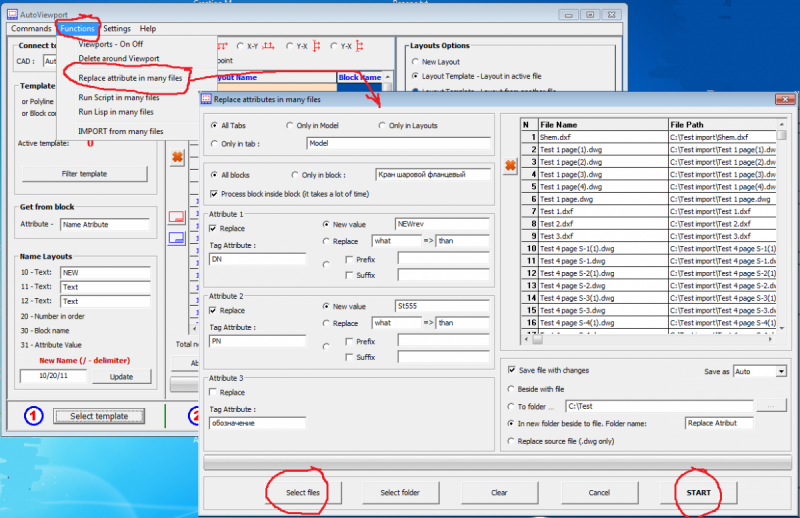Toggle Save file with changes checkbox

(513, 370)
